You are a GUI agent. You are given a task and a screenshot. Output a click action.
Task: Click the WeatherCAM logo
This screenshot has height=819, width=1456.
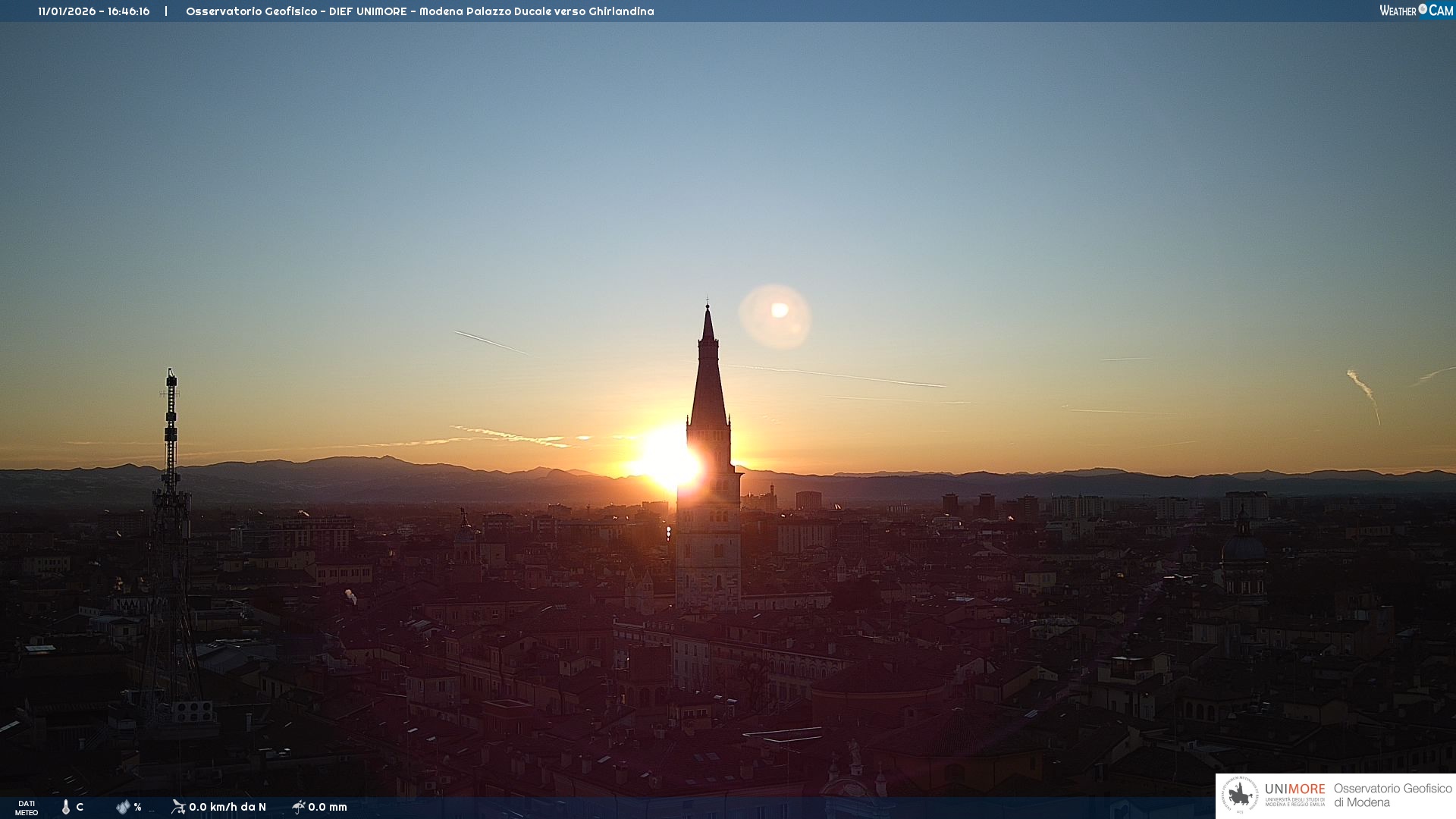pos(1416,11)
